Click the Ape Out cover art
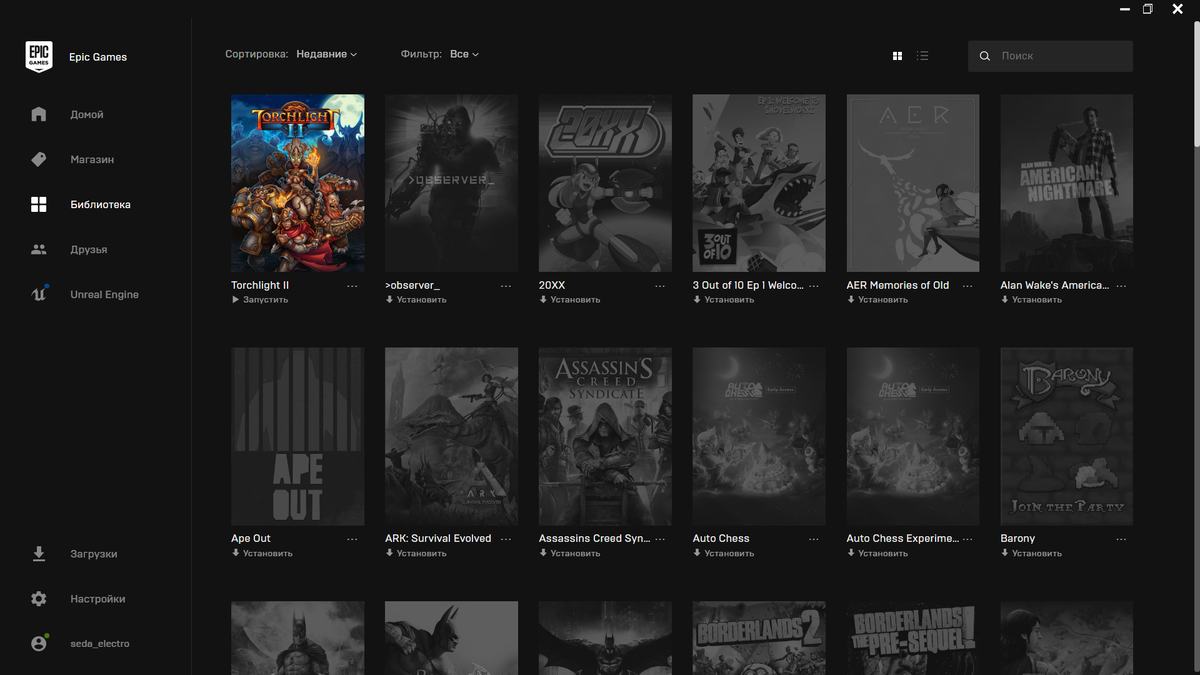Image resolution: width=1200 pixels, height=675 pixels. [298, 436]
